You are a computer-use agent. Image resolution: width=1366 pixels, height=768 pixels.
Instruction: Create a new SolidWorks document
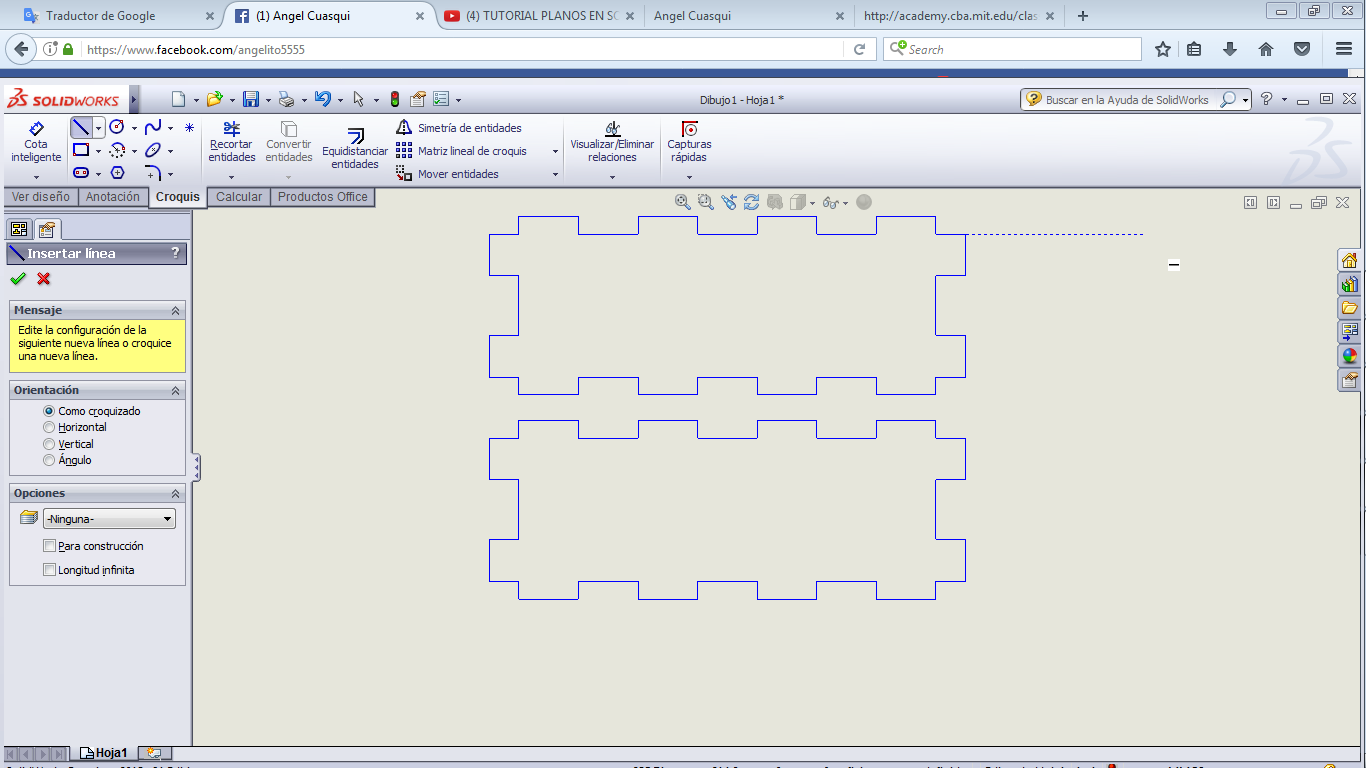[x=178, y=99]
